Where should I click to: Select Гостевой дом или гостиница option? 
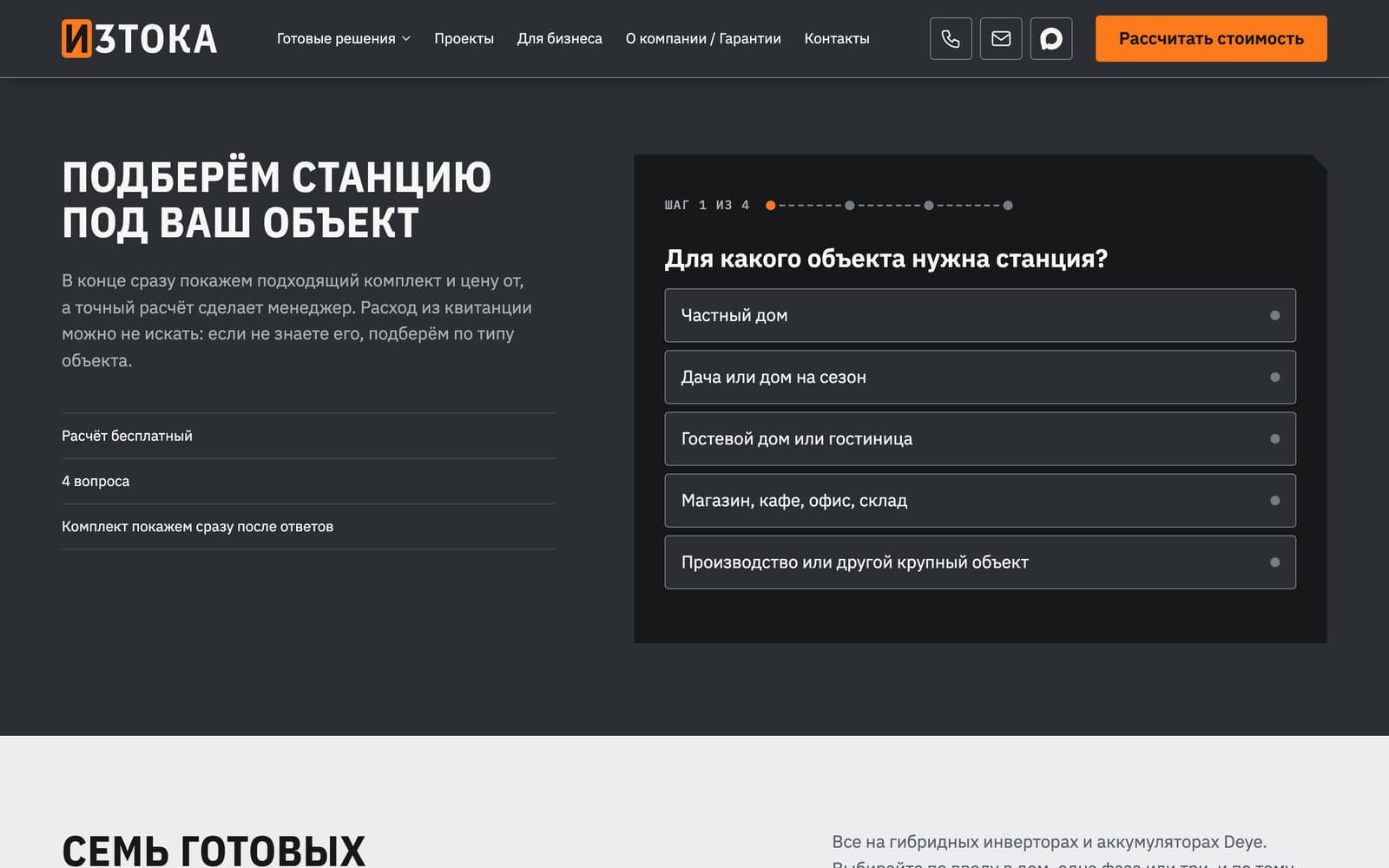pyautogui.click(x=980, y=438)
